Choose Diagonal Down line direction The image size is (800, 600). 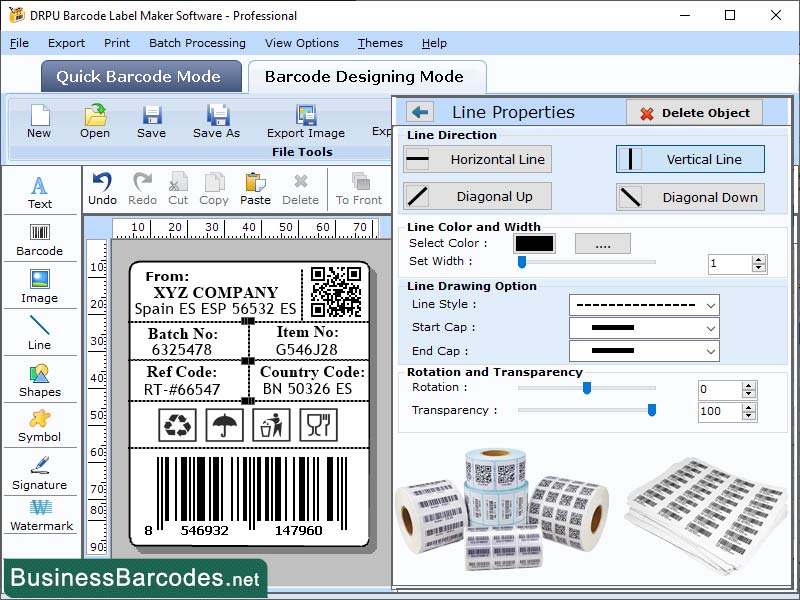click(x=689, y=197)
